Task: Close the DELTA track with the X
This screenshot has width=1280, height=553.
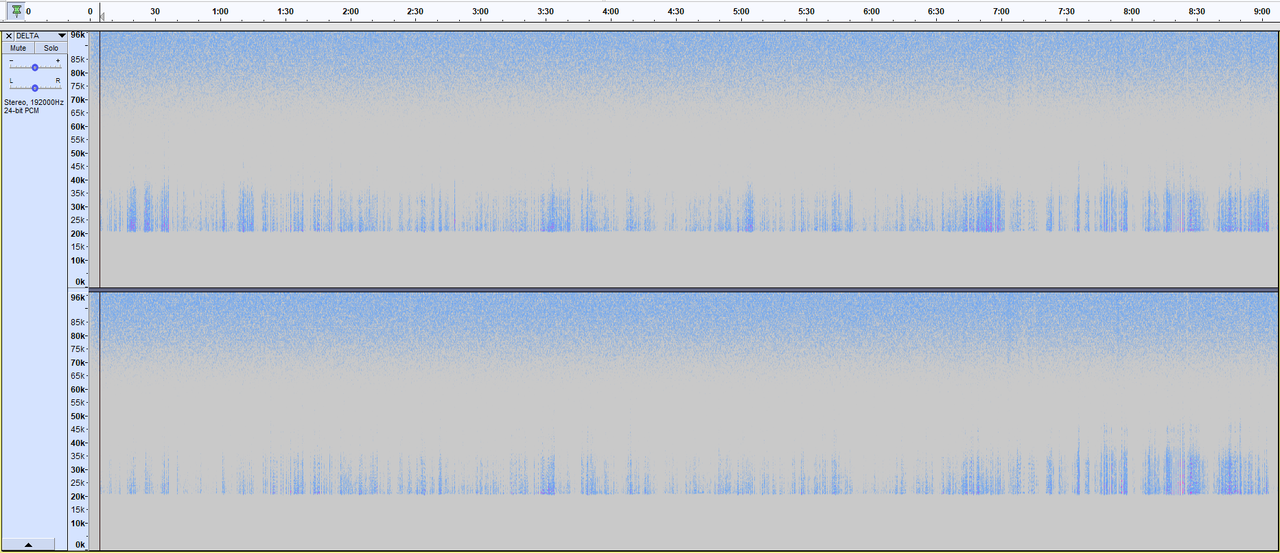Action: (9, 36)
